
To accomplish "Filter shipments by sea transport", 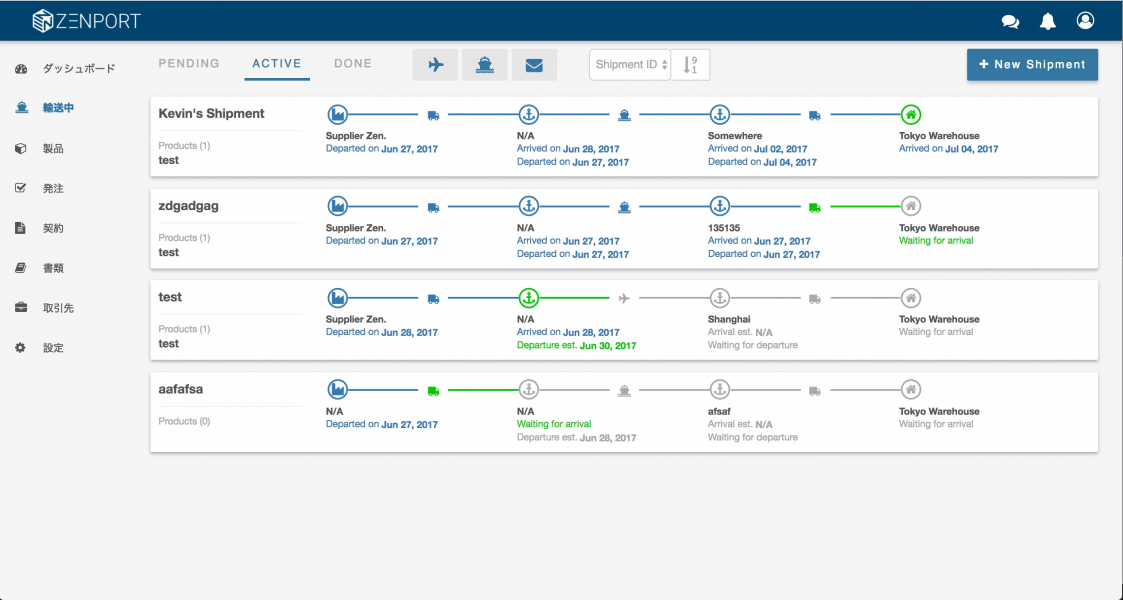I will 485,65.
